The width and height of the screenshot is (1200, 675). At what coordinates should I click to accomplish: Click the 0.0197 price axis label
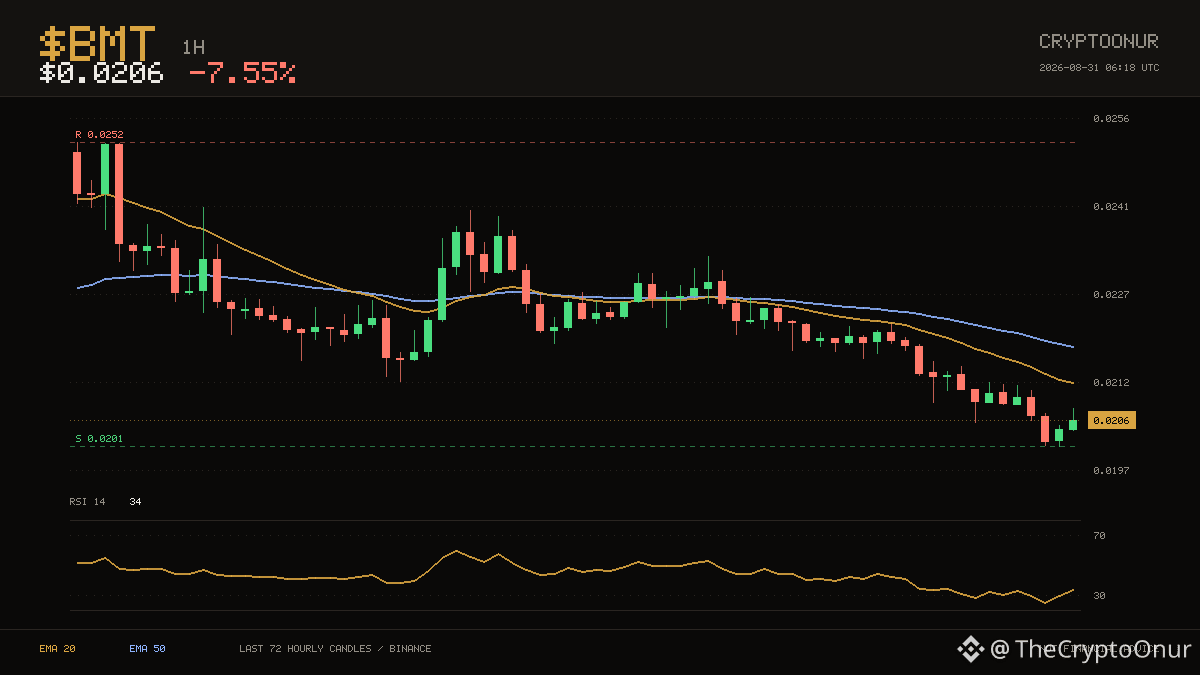tap(1111, 470)
